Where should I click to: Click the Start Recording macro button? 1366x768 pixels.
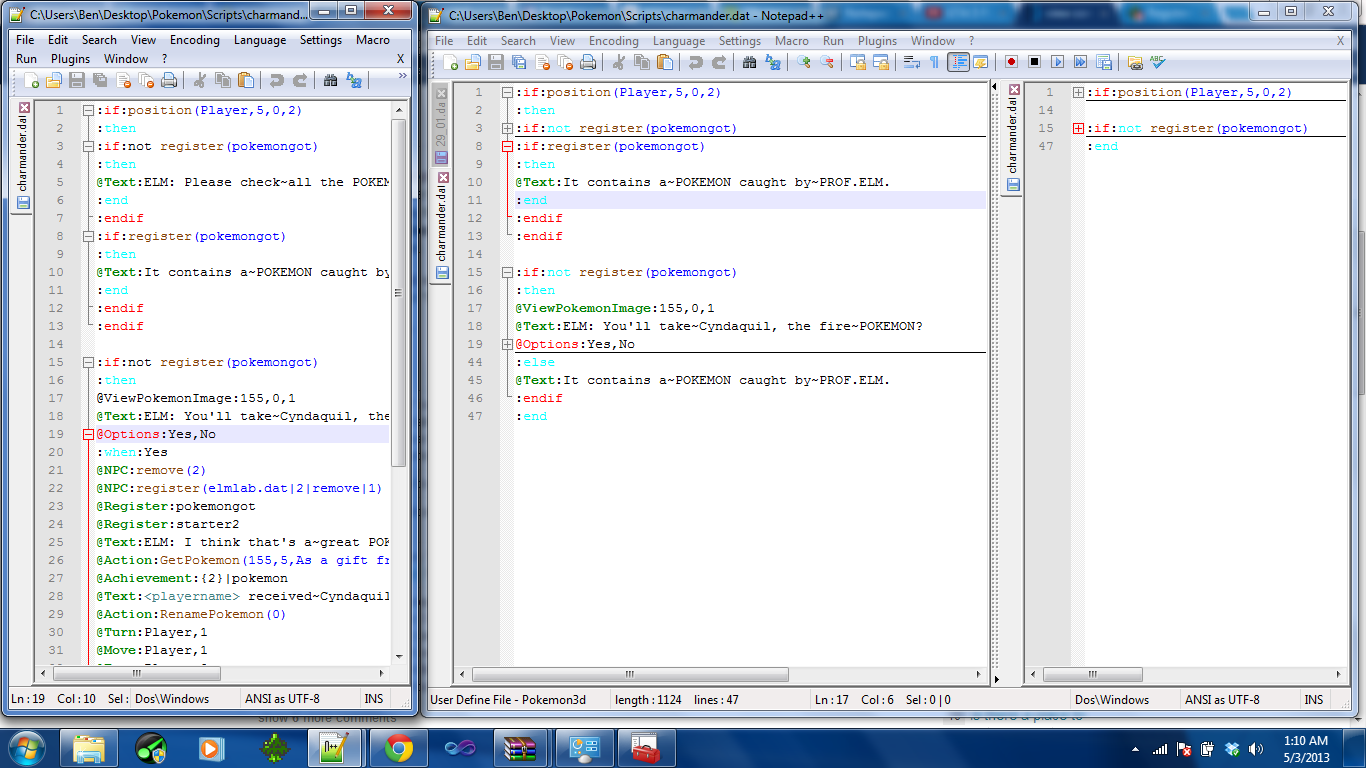click(1011, 62)
